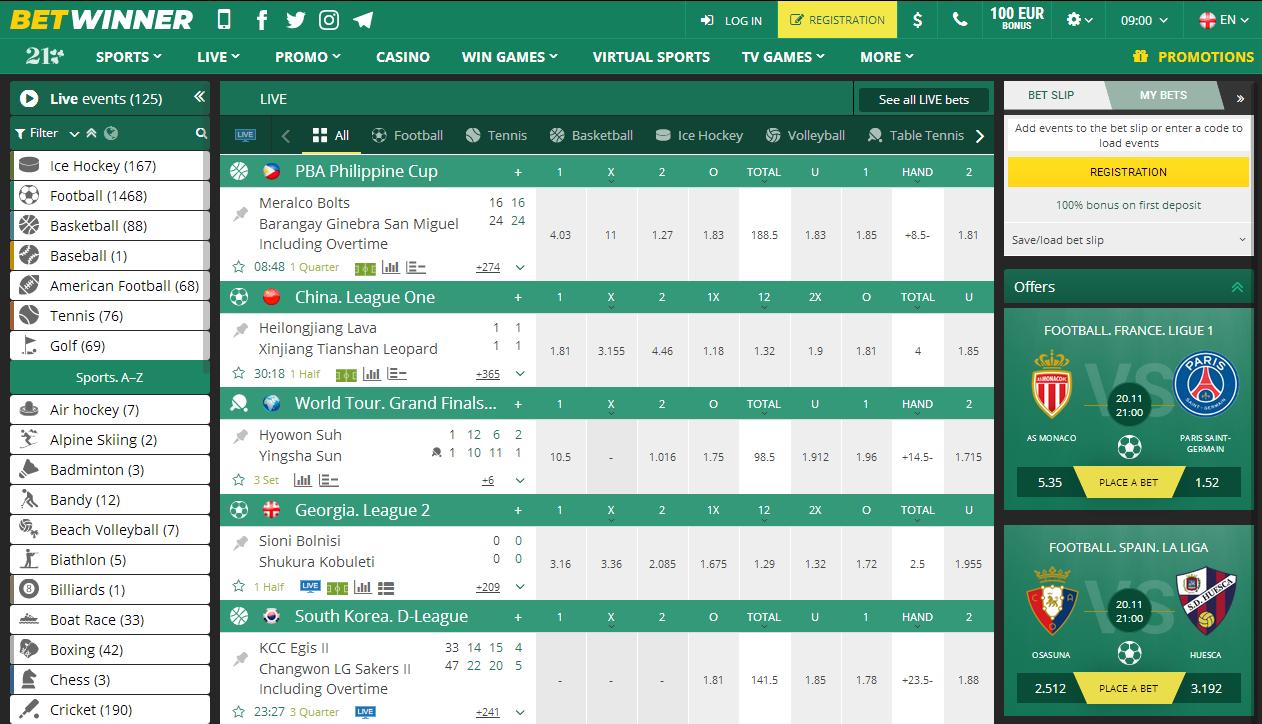This screenshot has width=1262, height=724.
Task: Click the LOG IN button
Action: [x=732, y=20]
